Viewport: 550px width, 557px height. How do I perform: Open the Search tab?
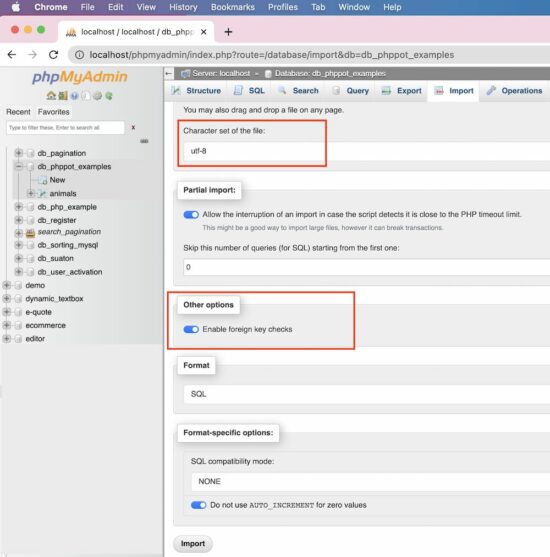point(298,91)
